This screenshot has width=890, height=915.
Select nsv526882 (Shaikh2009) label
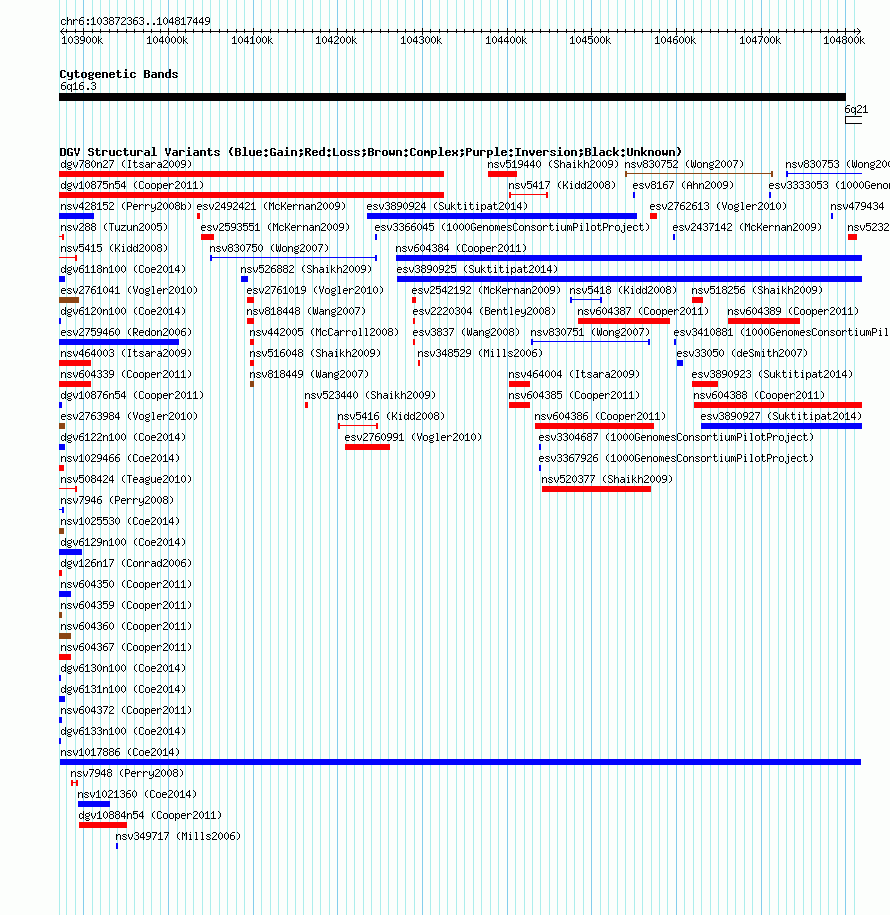[306, 270]
